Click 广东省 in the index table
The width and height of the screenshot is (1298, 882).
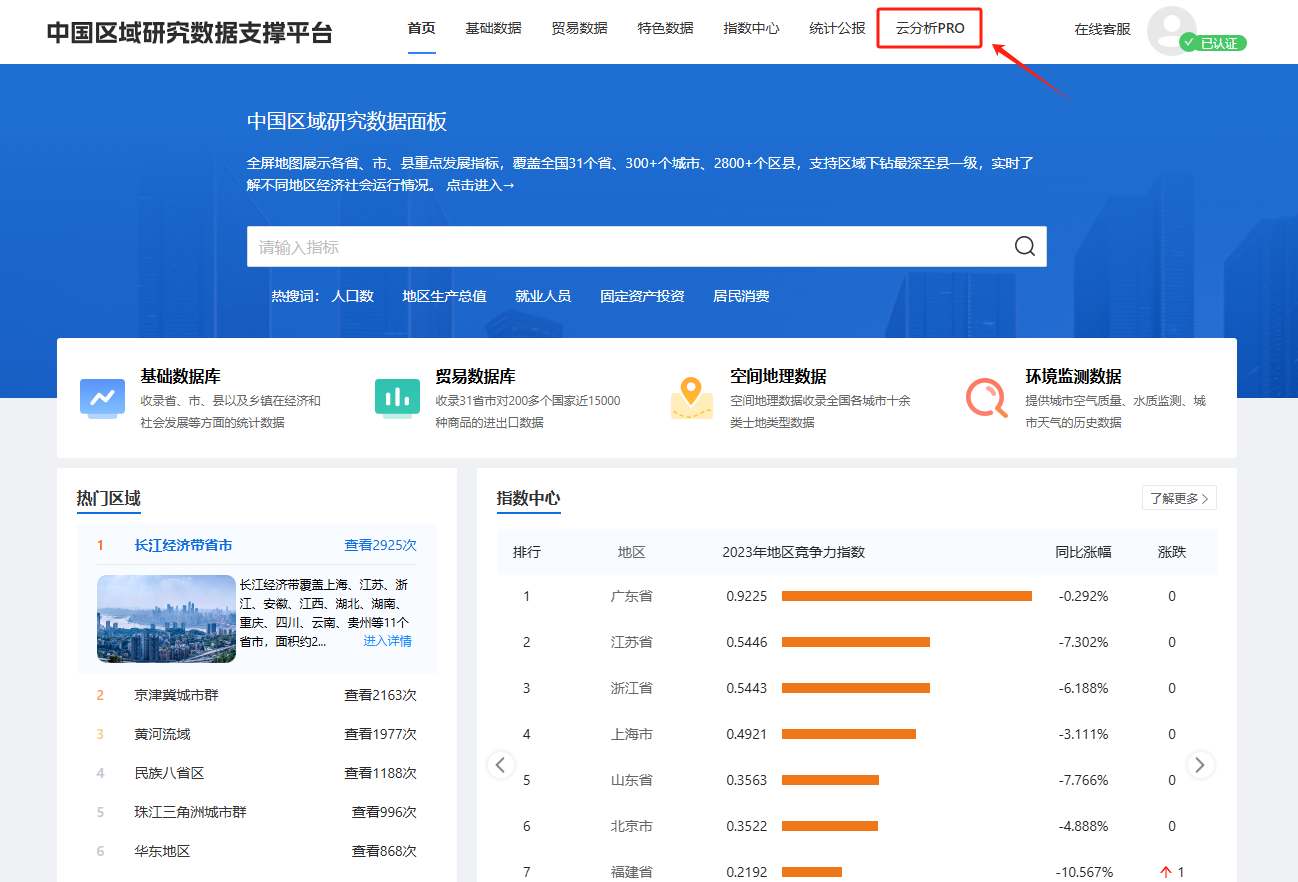pos(631,596)
